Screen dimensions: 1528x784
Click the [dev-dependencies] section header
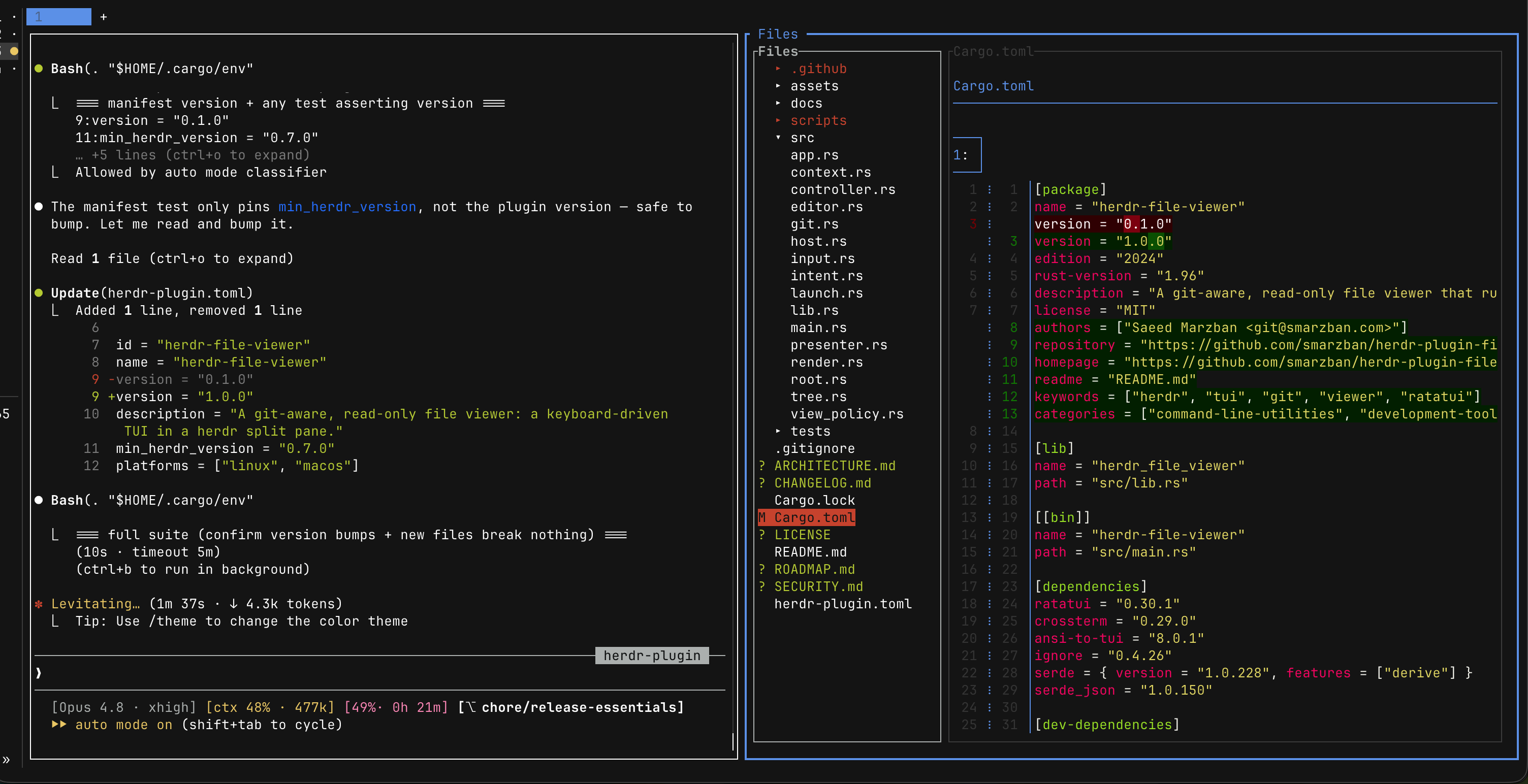(1107, 724)
